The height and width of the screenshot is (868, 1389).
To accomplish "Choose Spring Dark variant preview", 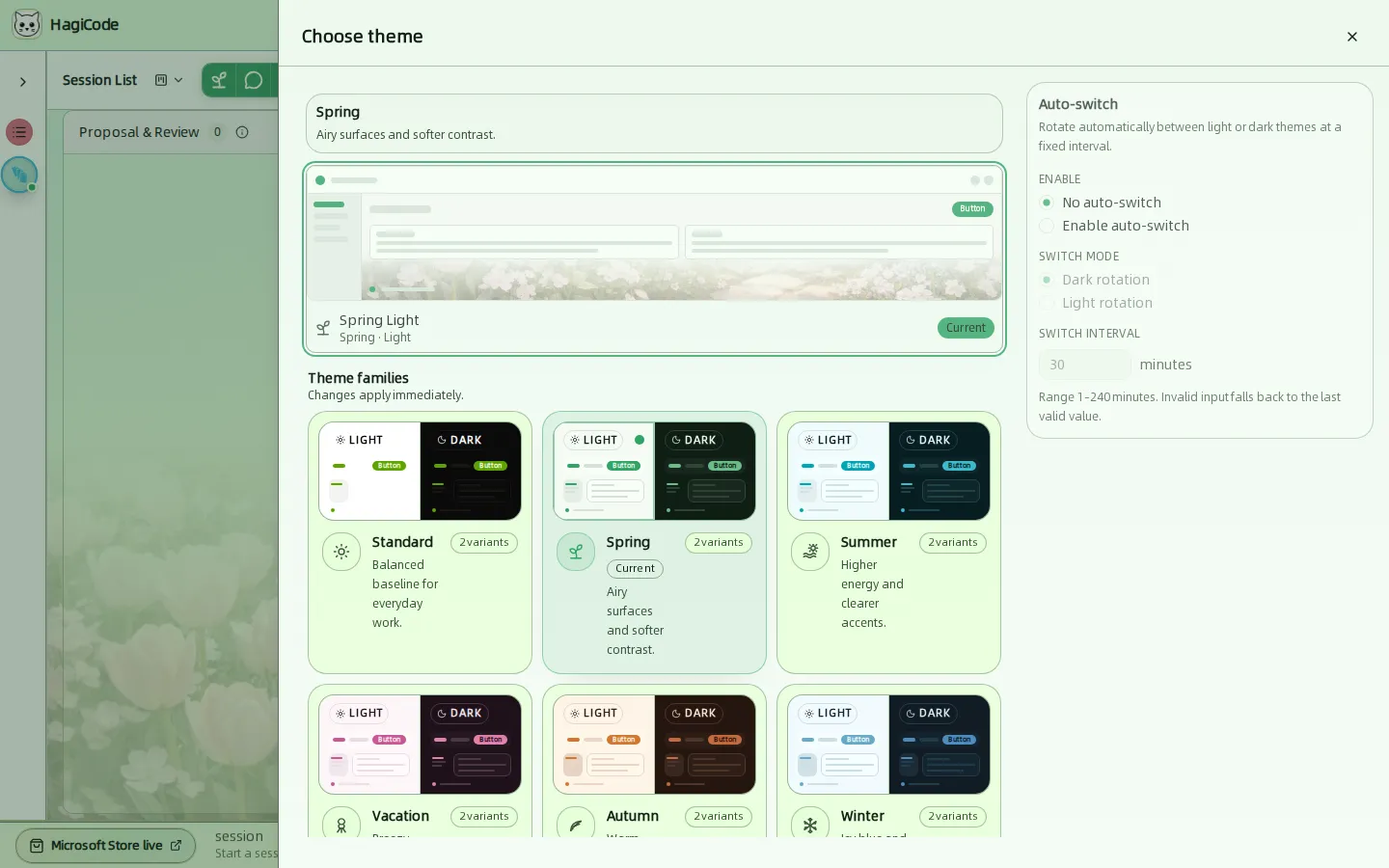I will (x=705, y=472).
